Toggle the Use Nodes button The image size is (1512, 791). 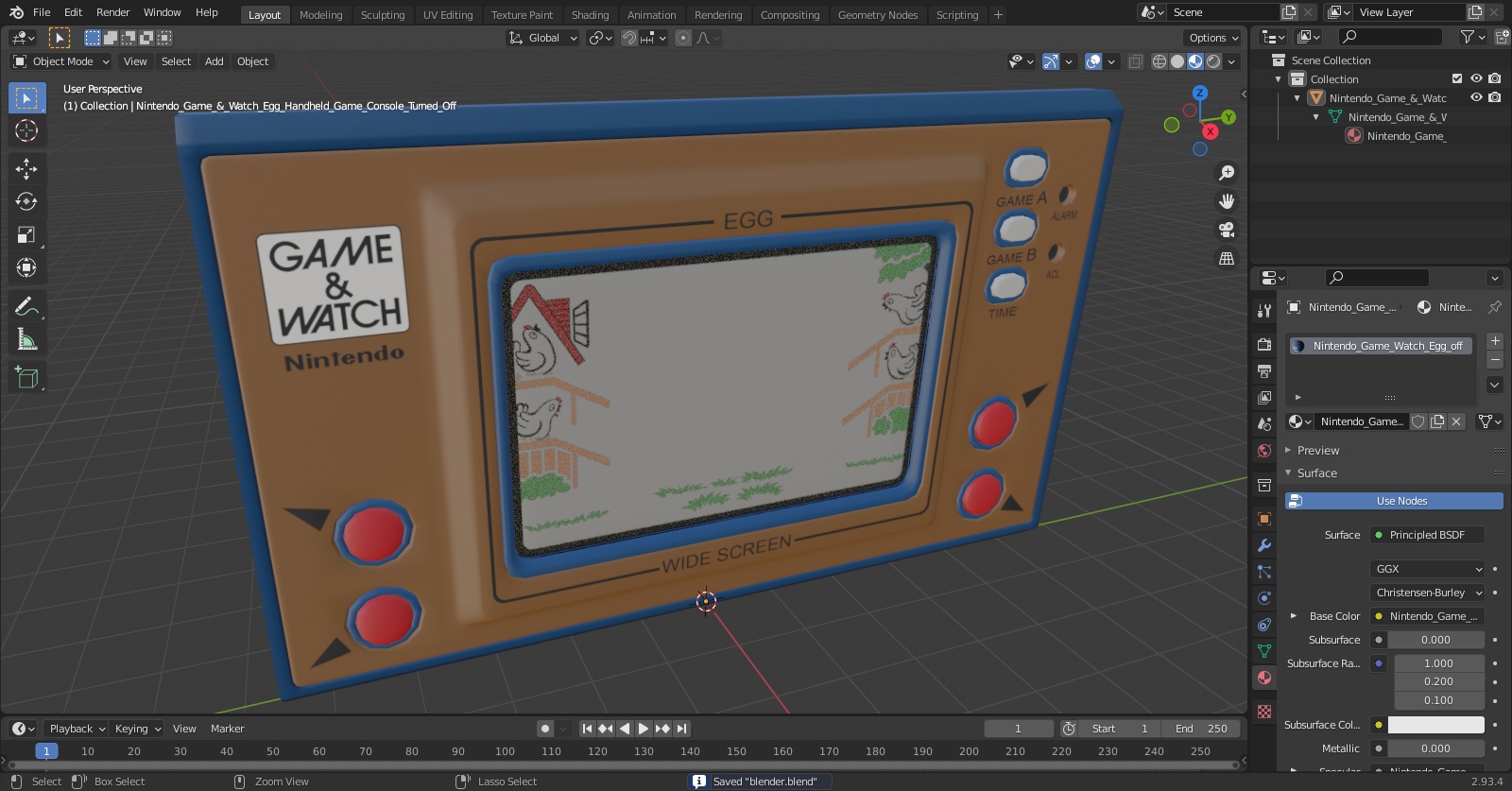tap(1394, 501)
